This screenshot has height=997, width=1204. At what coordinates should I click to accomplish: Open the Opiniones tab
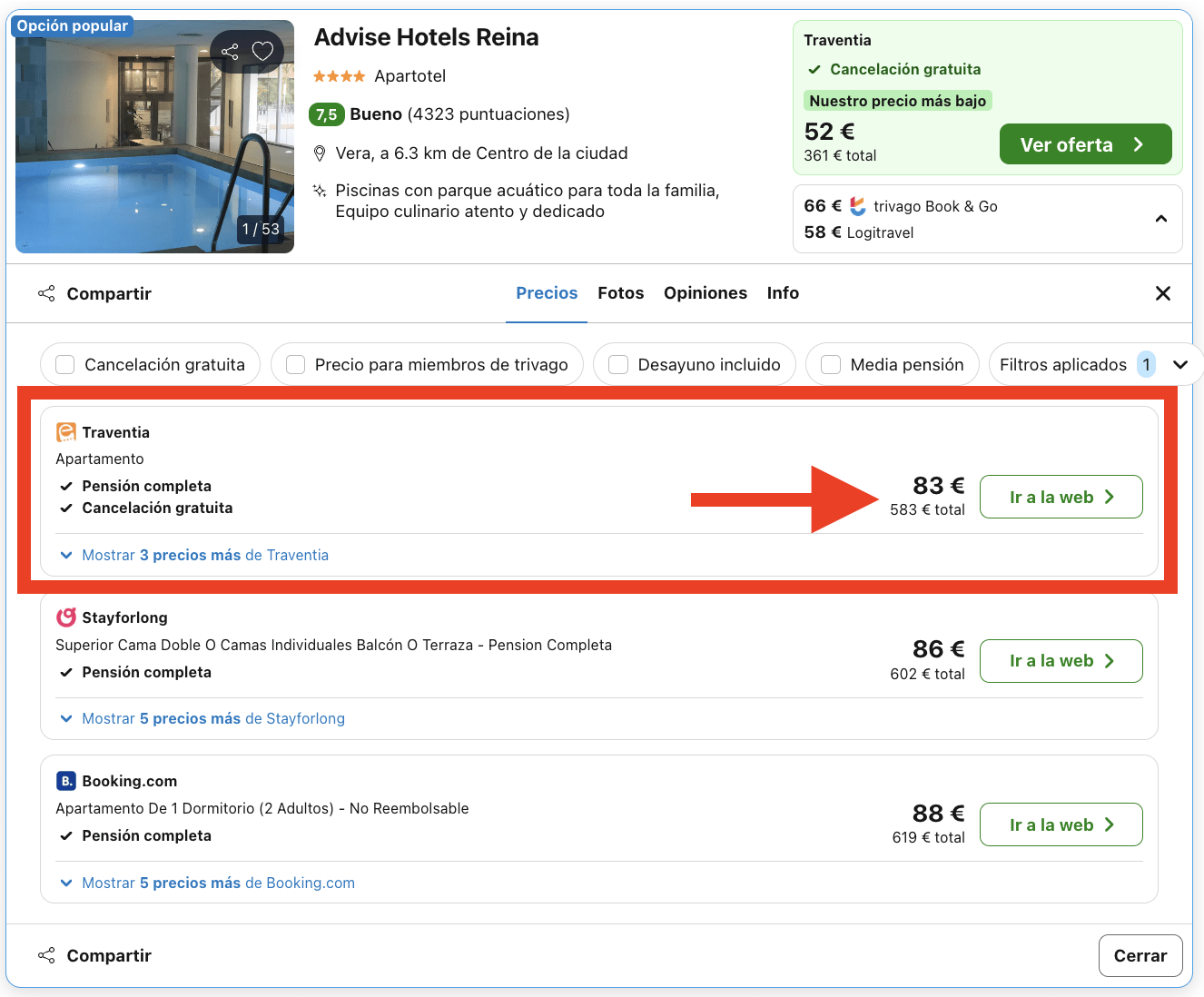[706, 292]
